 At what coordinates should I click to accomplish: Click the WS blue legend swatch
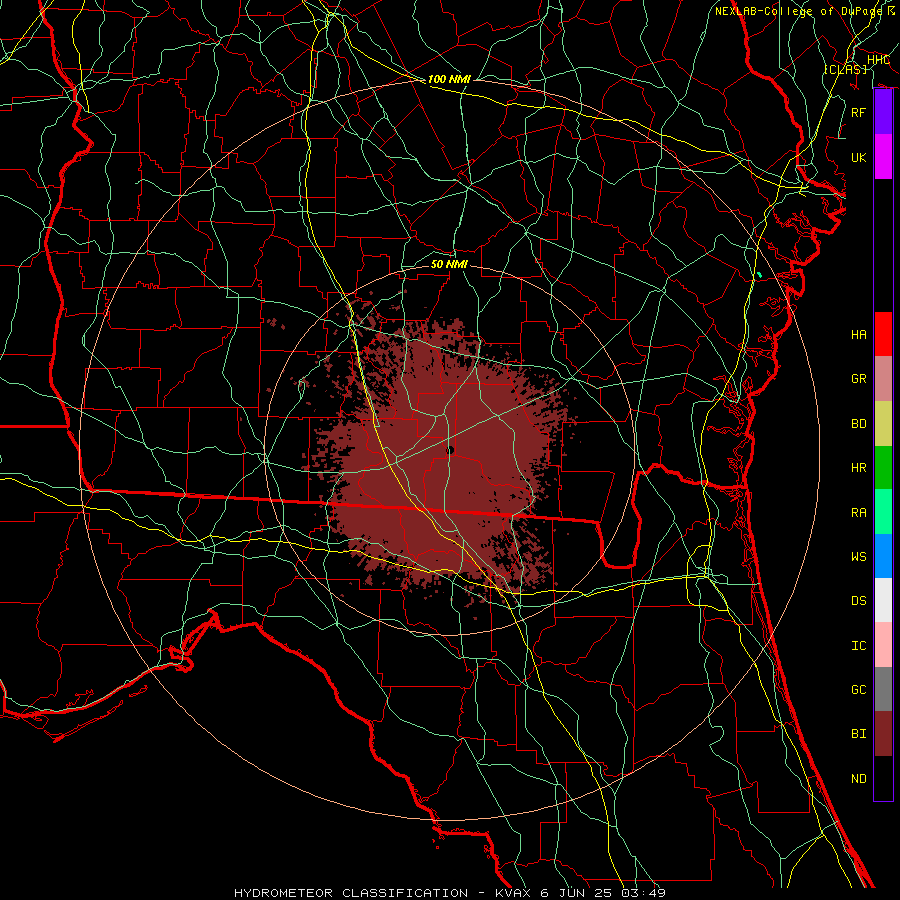883,556
